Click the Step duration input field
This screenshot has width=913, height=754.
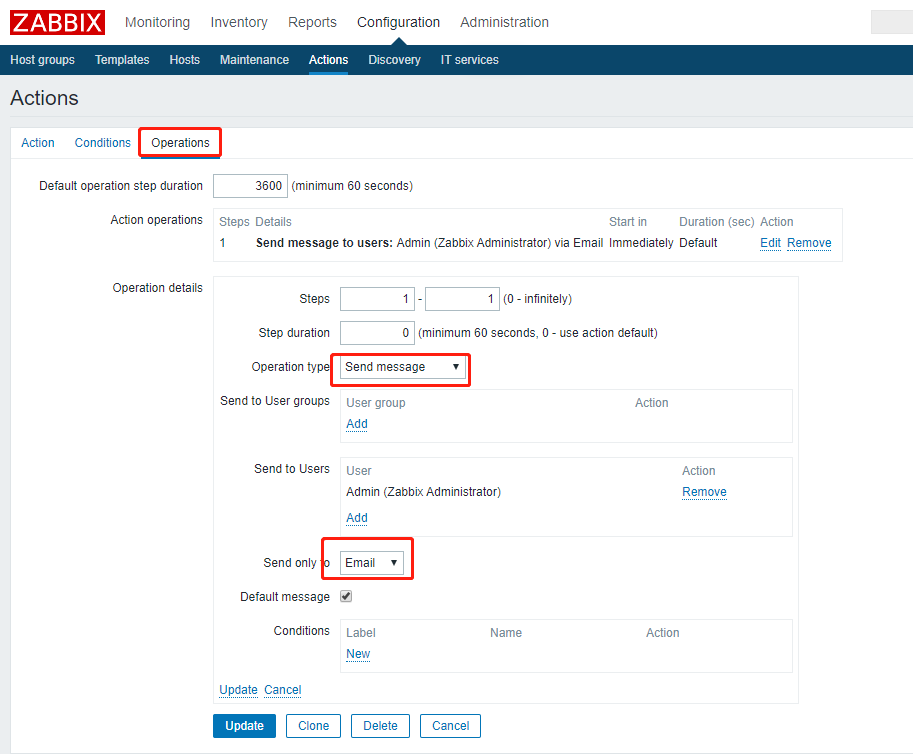[x=377, y=333]
